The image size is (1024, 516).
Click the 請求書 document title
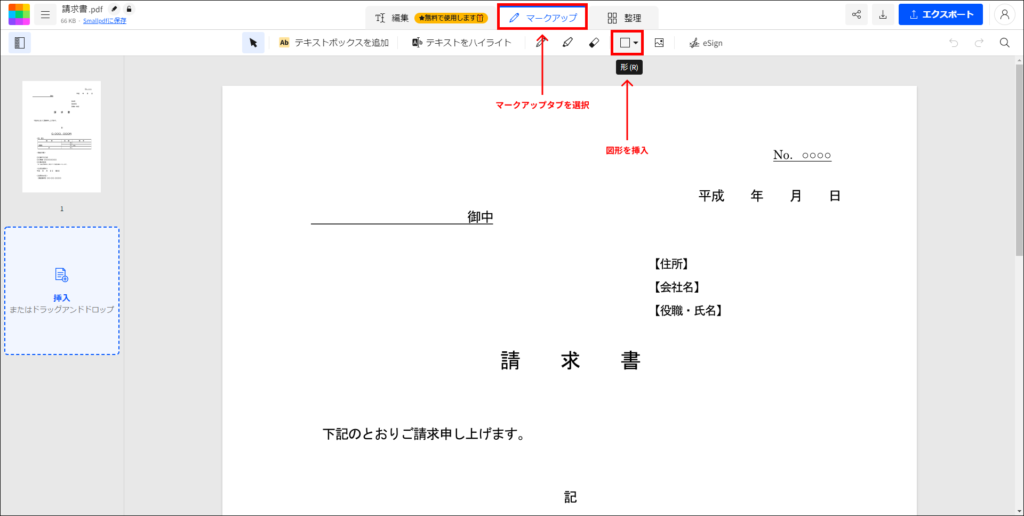571,361
